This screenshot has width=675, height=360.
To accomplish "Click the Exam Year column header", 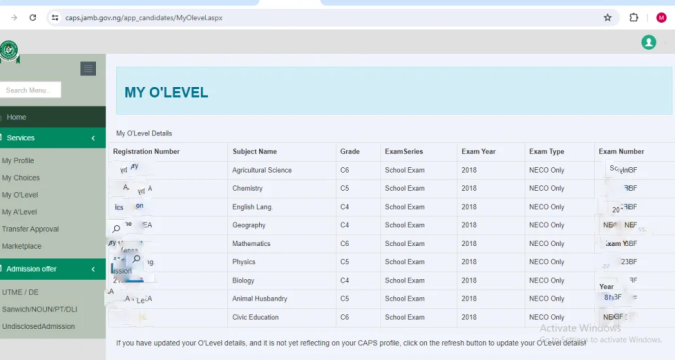I will [x=479, y=152].
